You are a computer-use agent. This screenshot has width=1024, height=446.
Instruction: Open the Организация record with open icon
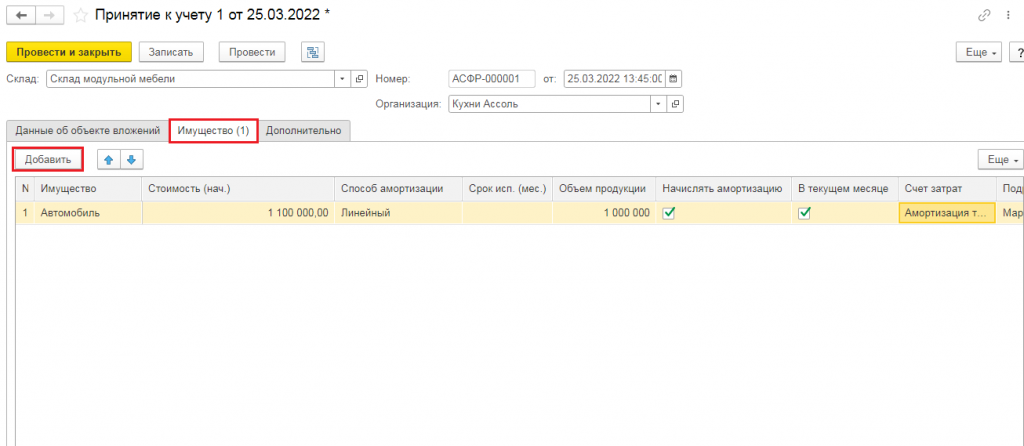[x=675, y=104]
